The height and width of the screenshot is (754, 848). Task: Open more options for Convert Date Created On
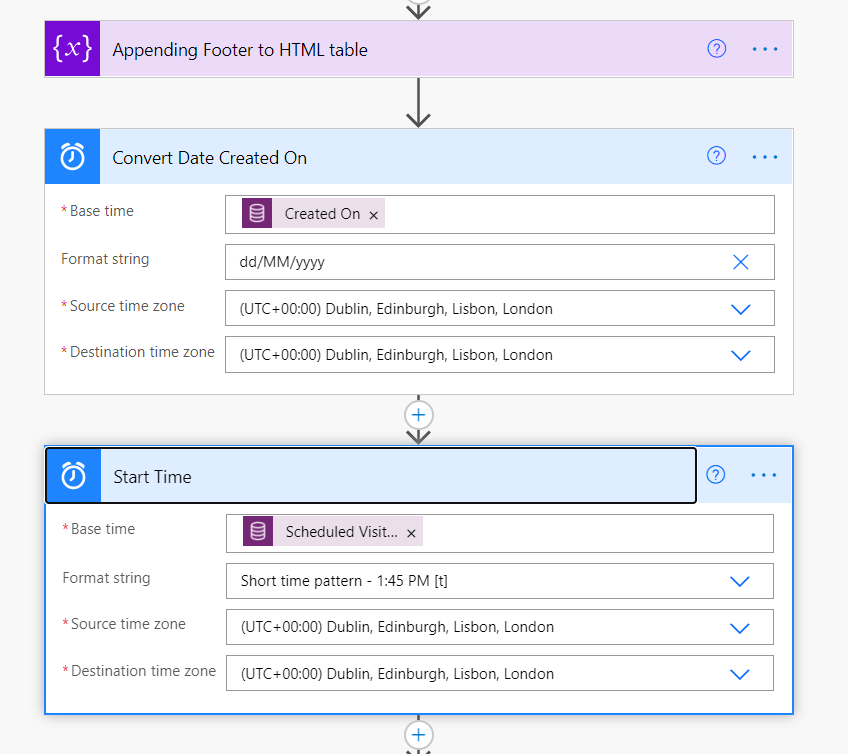click(x=765, y=157)
